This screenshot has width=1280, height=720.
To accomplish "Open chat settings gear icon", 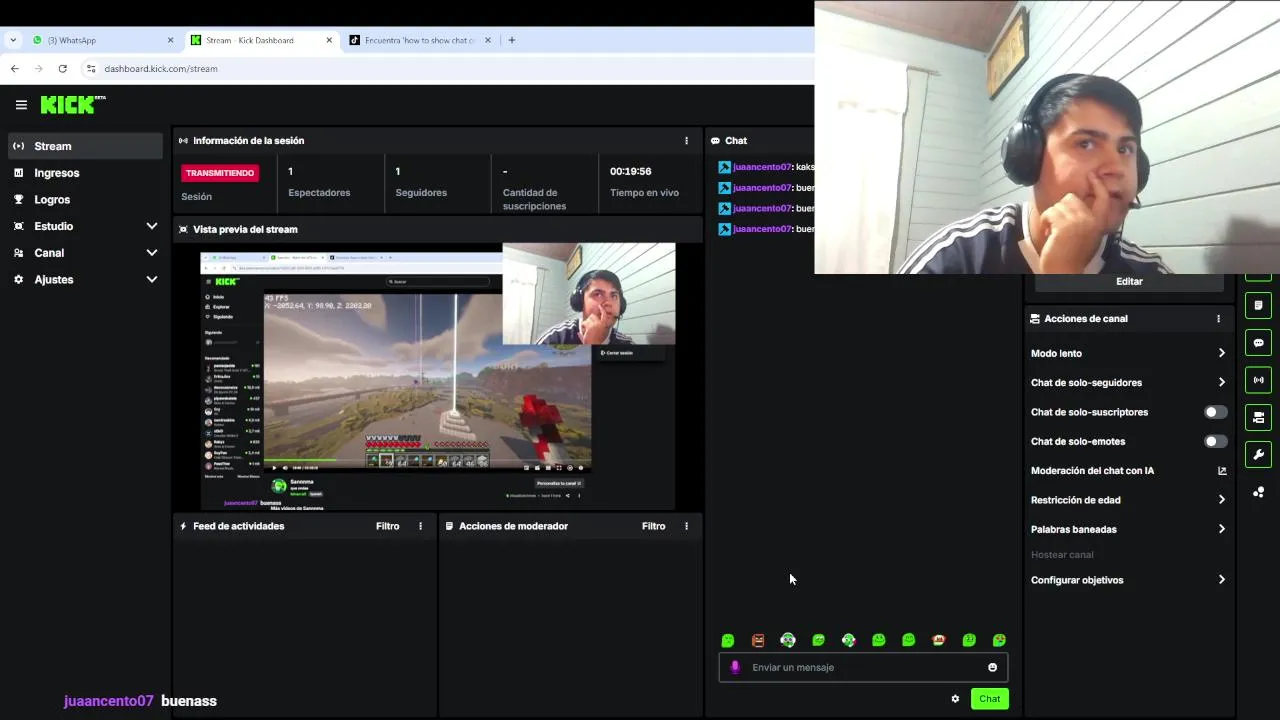I will [955, 699].
